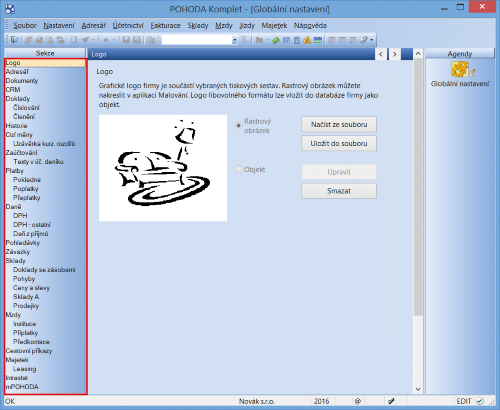Click the vertical scrollbar down arrow
This screenshot has height=410, width=500.
coord(418,389)
